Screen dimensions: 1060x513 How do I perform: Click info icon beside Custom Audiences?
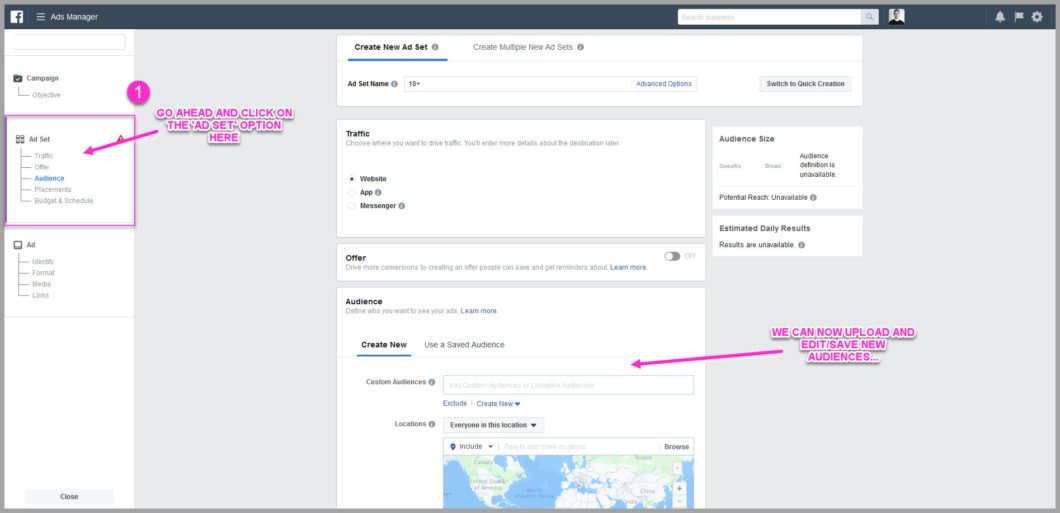(431, 382)
